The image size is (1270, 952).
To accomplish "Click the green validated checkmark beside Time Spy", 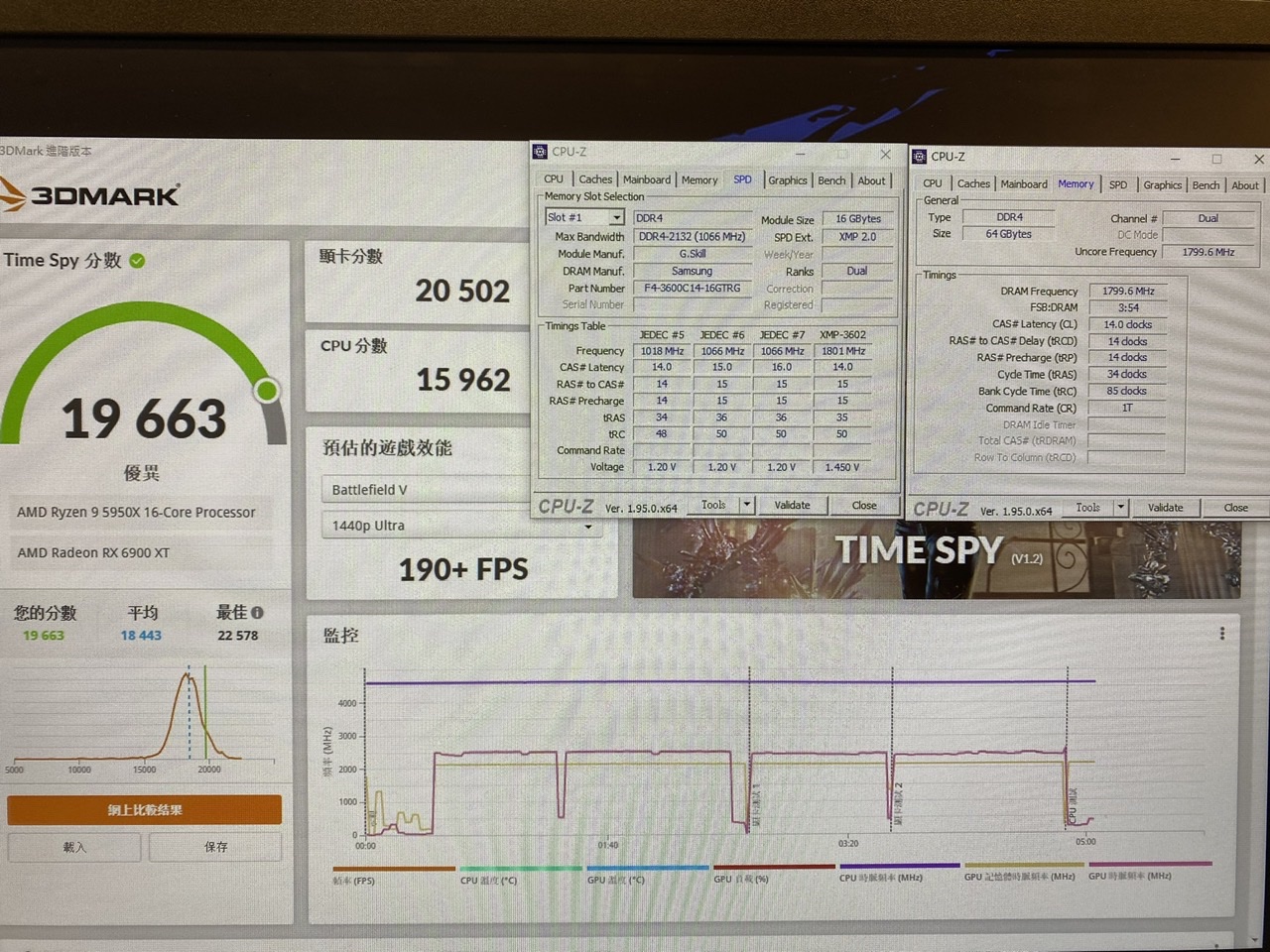I will pos(137,260).
